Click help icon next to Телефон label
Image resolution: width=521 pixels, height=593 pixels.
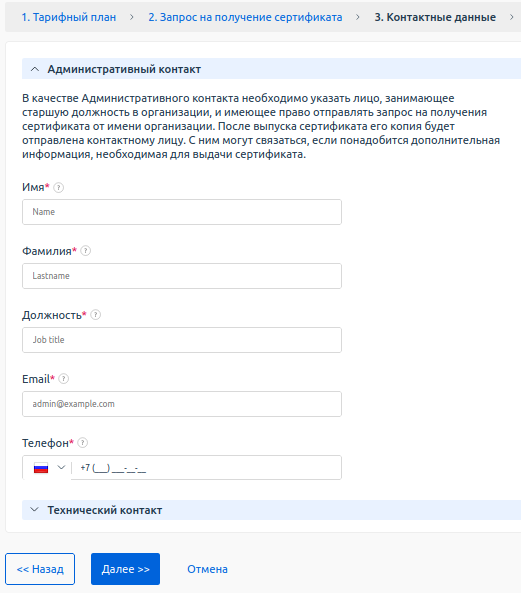(83, 443)
